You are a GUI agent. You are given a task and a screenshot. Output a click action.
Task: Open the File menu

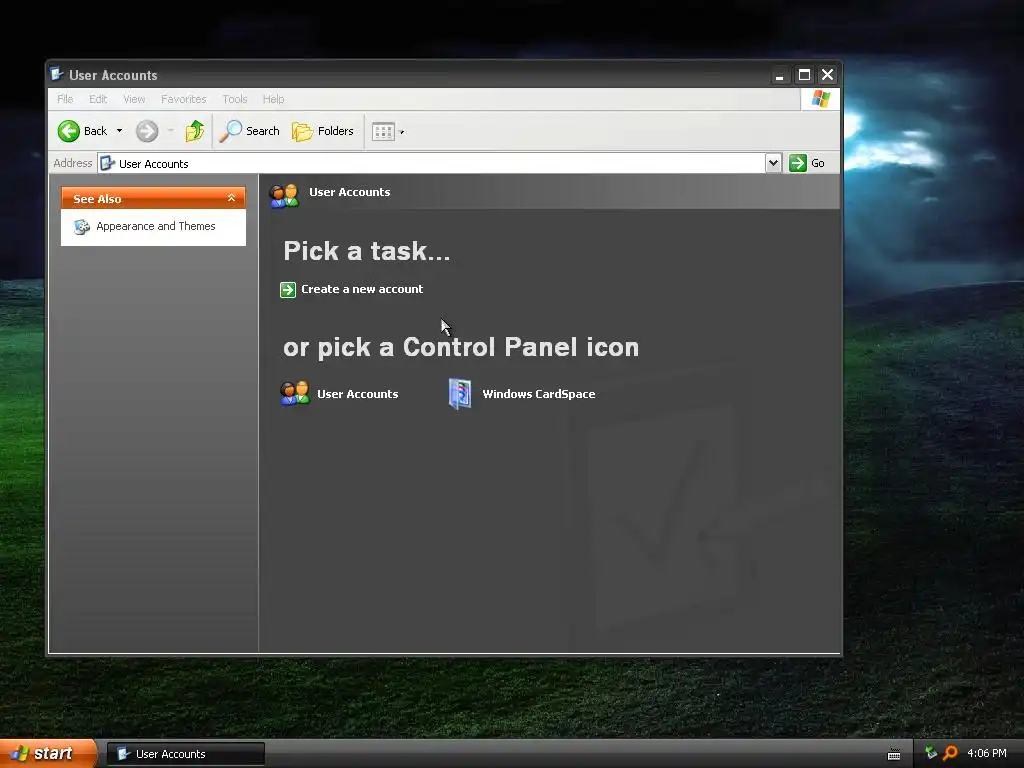(x=65, y=99)
